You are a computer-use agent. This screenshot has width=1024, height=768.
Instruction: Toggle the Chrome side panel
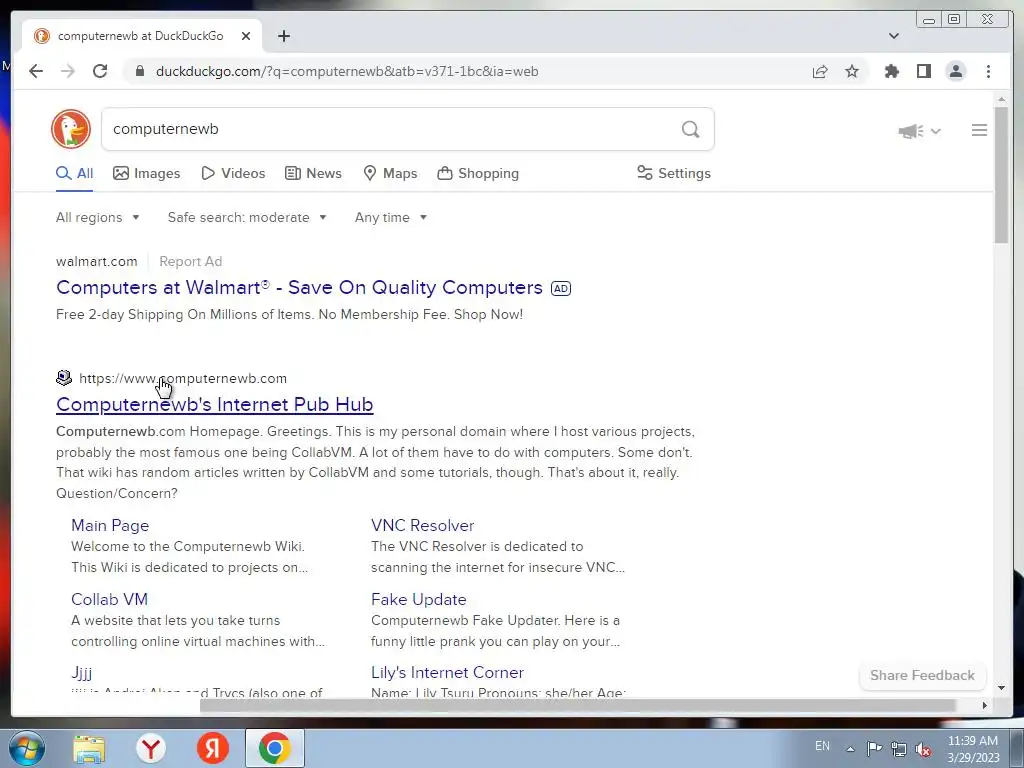coord(923,71)
